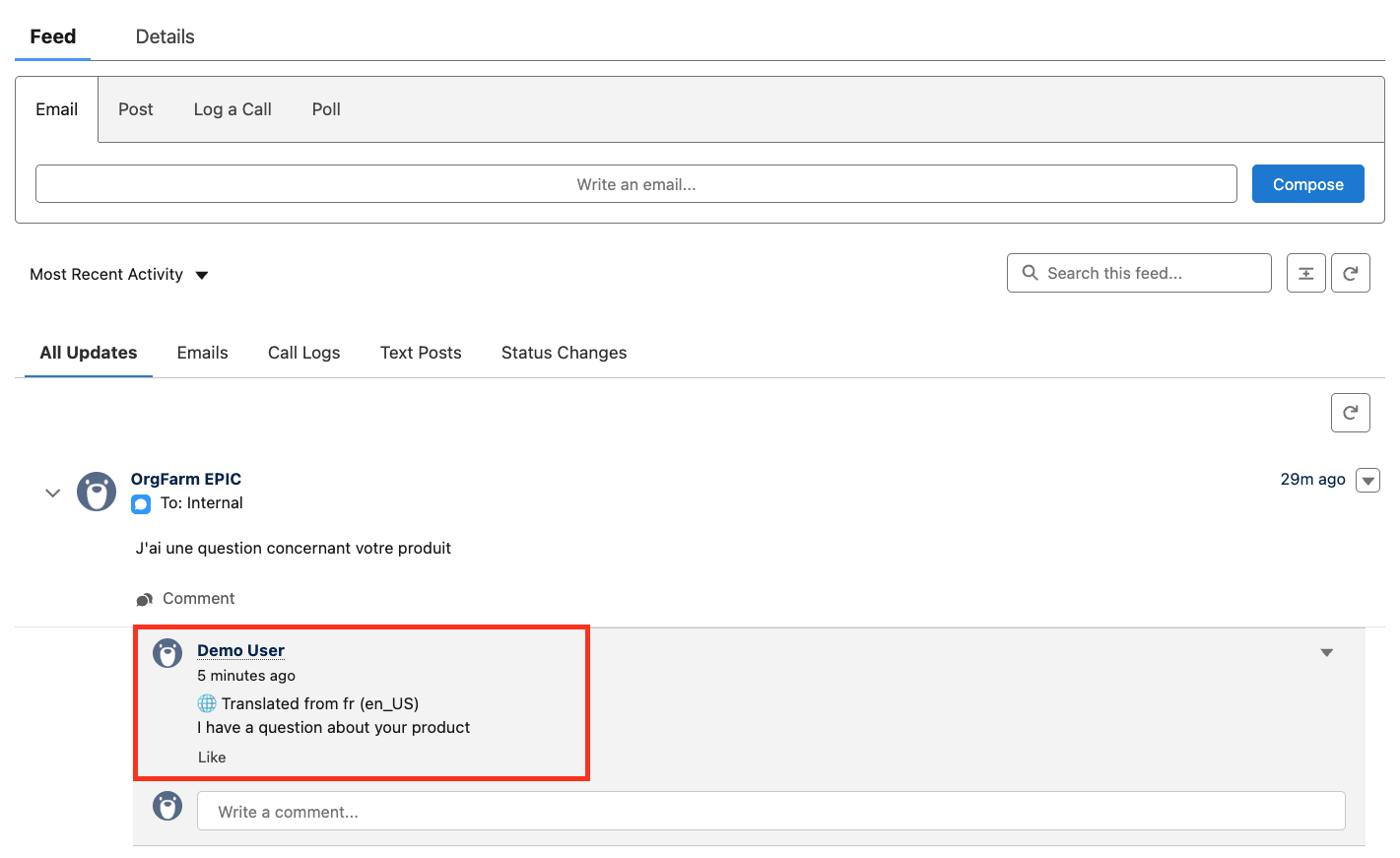Open the post actions menu beside 29m ago
Screen dimensions: 1400x858
(x=1367, y=480)
